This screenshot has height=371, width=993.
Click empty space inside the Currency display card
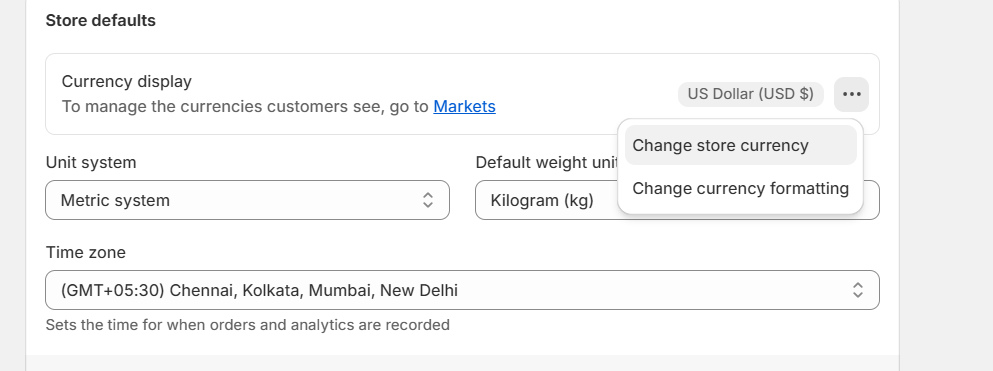[x=583, y=94]
